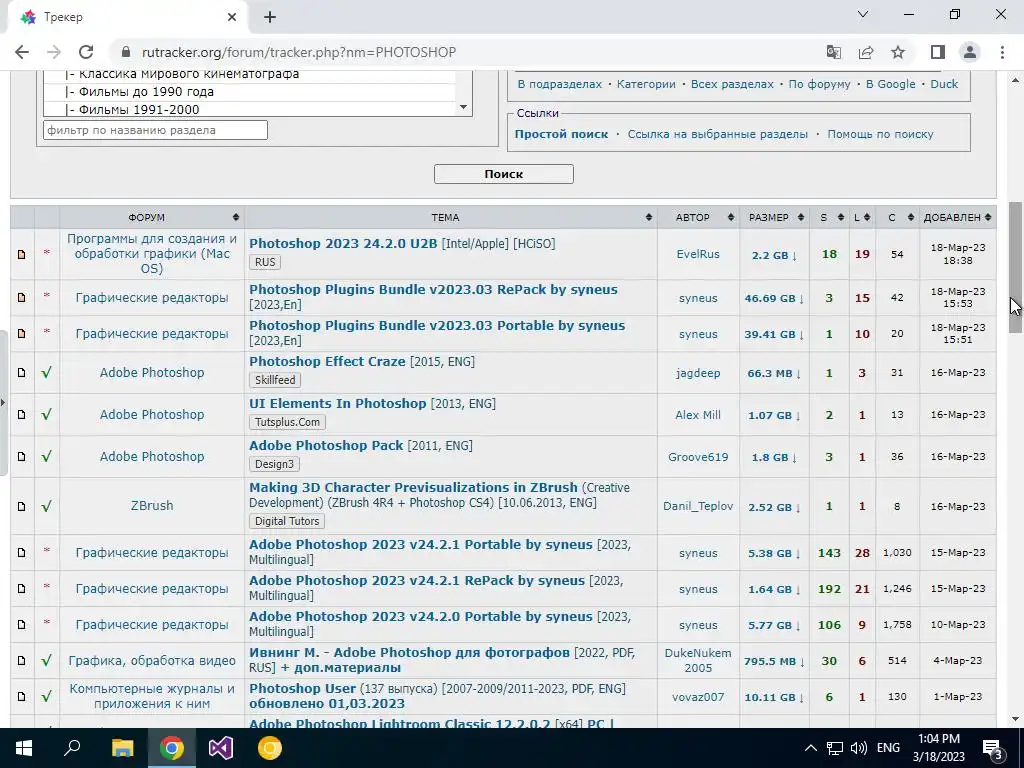Open topic Photoshop 2023 24.2.0 U2B

pyautogui.click(x=343, y=244)
